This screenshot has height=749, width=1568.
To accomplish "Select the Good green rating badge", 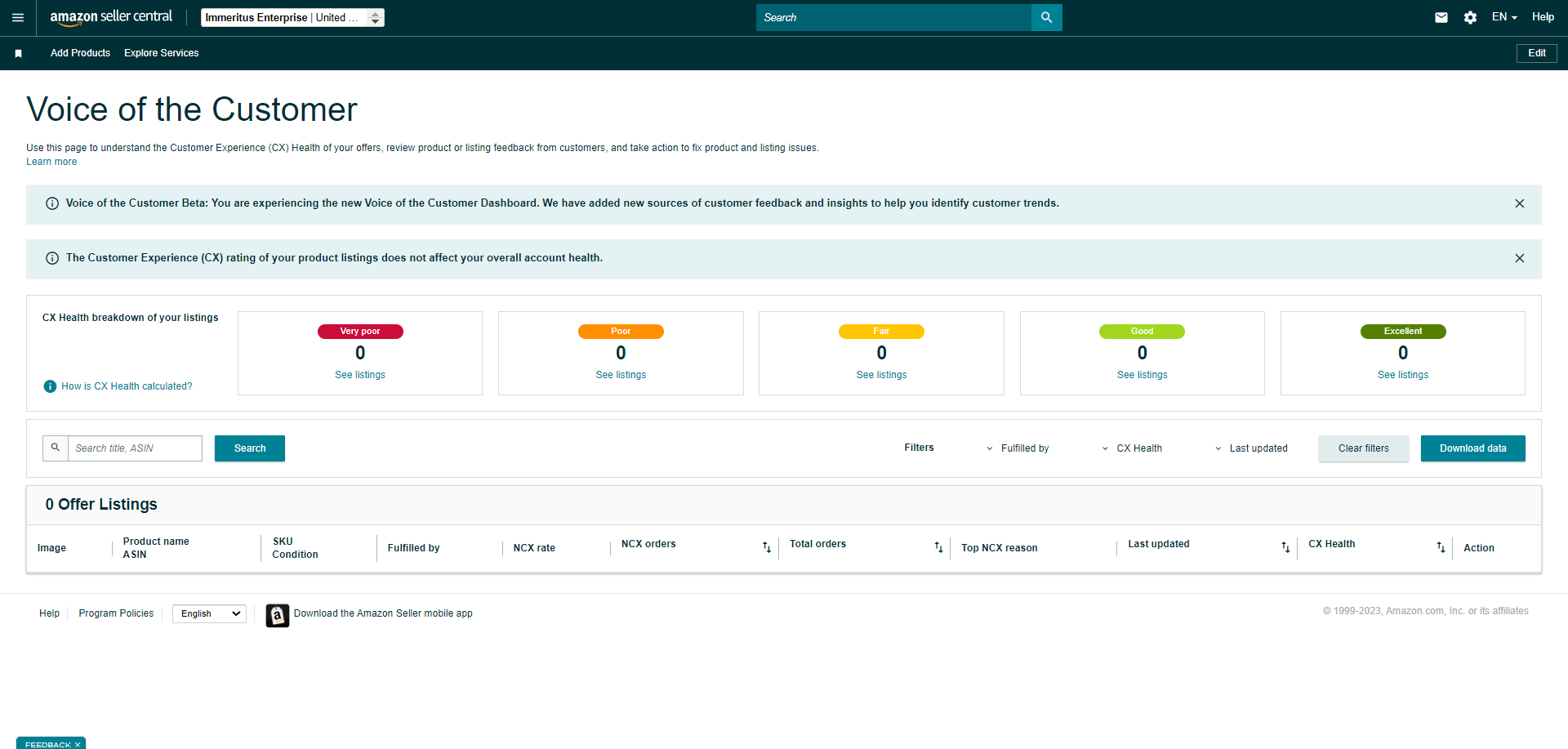I will [1142, 332].
